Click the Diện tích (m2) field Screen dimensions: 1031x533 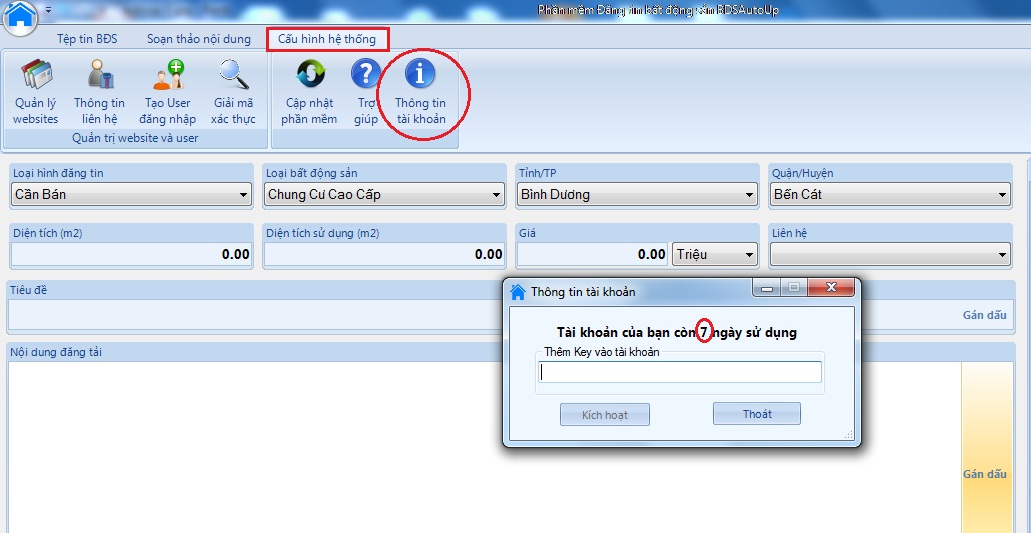(130, 255)
